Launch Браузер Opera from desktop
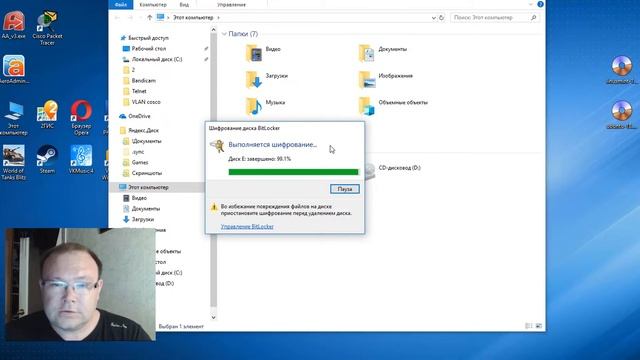Screen dimensions: 640x360 tap(81, 118)
